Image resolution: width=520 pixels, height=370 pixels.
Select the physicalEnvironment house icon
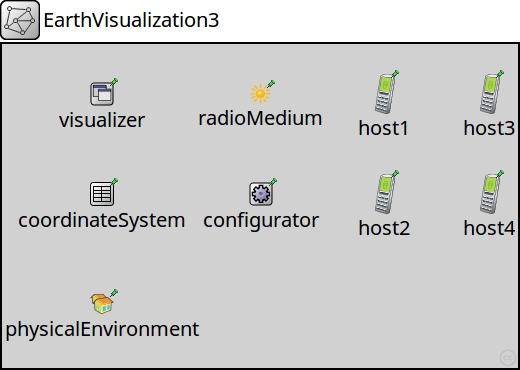[102, 303]
